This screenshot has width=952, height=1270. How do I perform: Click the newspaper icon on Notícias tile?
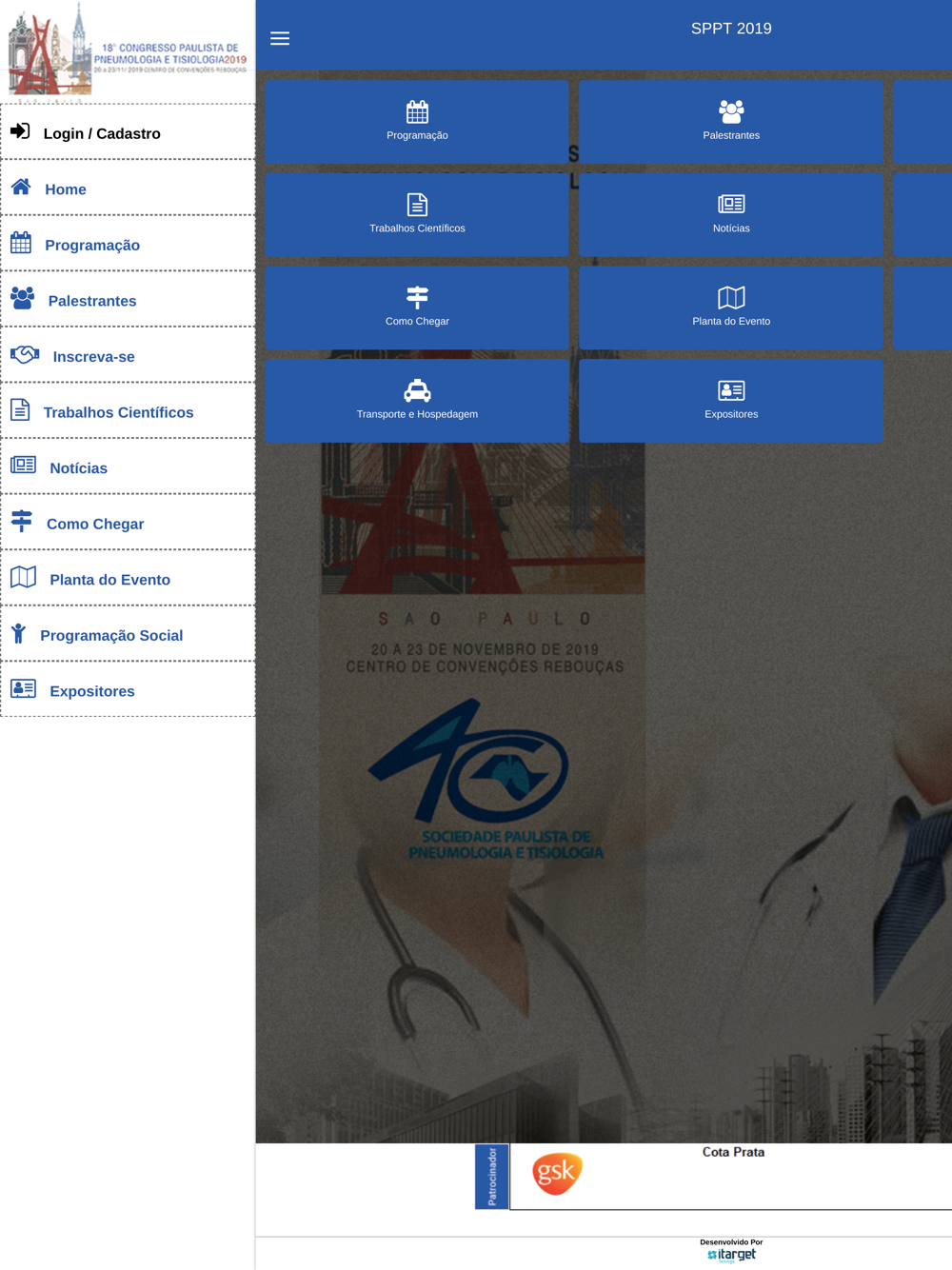[x=731, y=204]
